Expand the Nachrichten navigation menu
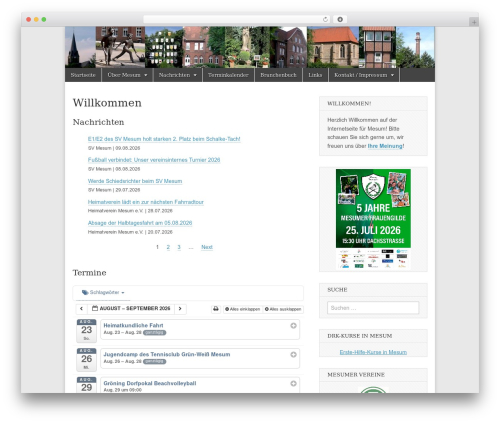The width and height of the screenshot is (500, 423). point(178,75)
